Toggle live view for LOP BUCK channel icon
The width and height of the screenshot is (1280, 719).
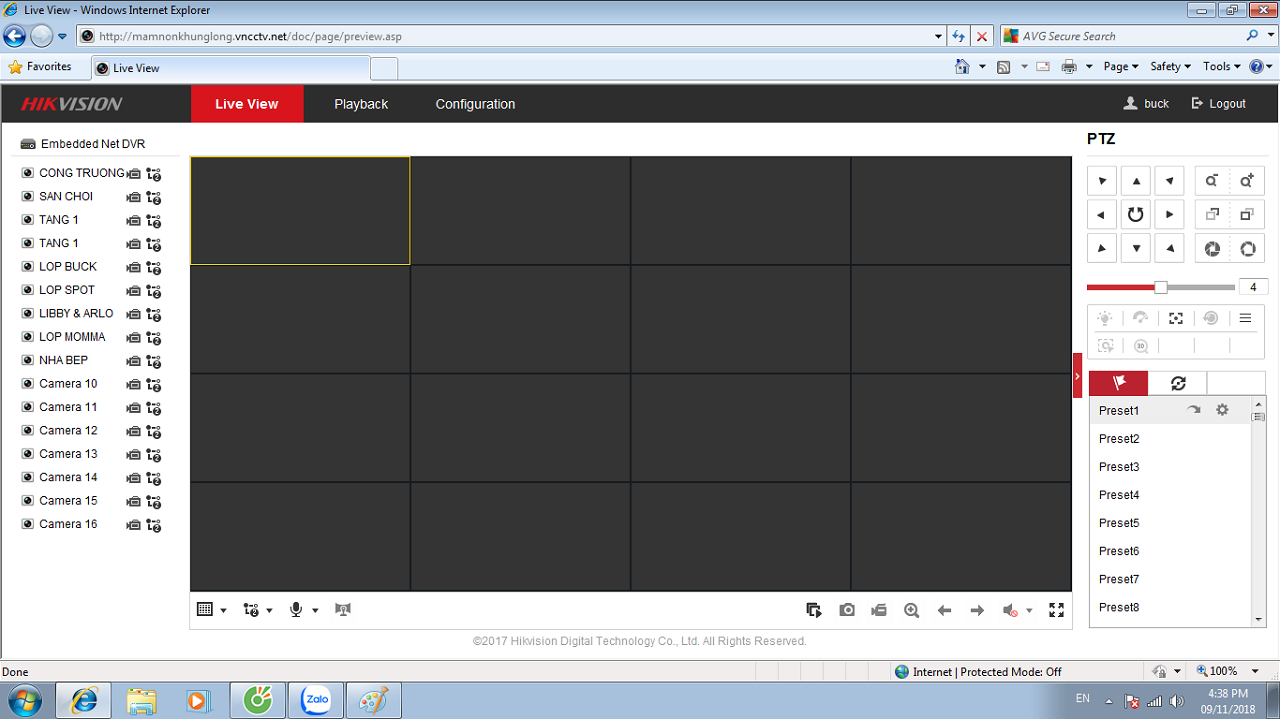pos(28,267)
